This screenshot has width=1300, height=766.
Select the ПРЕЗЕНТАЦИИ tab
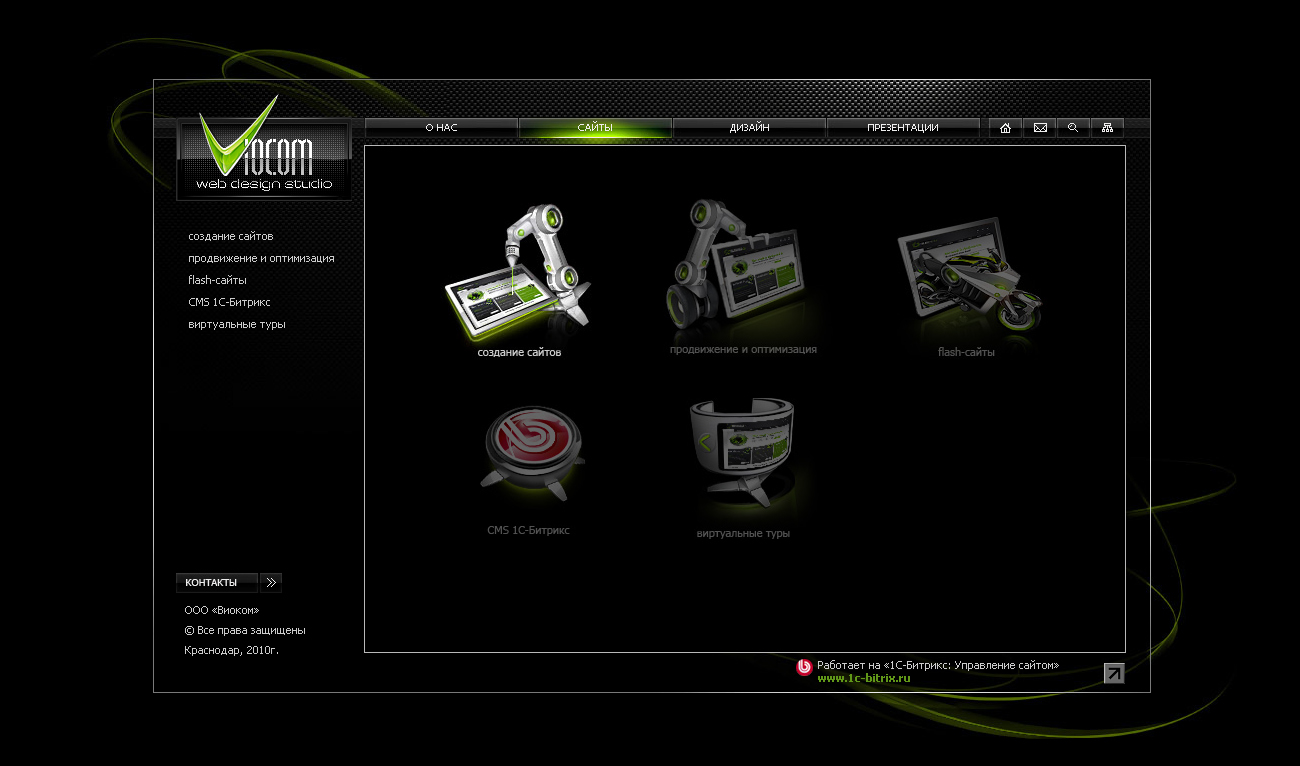[x=902, y=127]
